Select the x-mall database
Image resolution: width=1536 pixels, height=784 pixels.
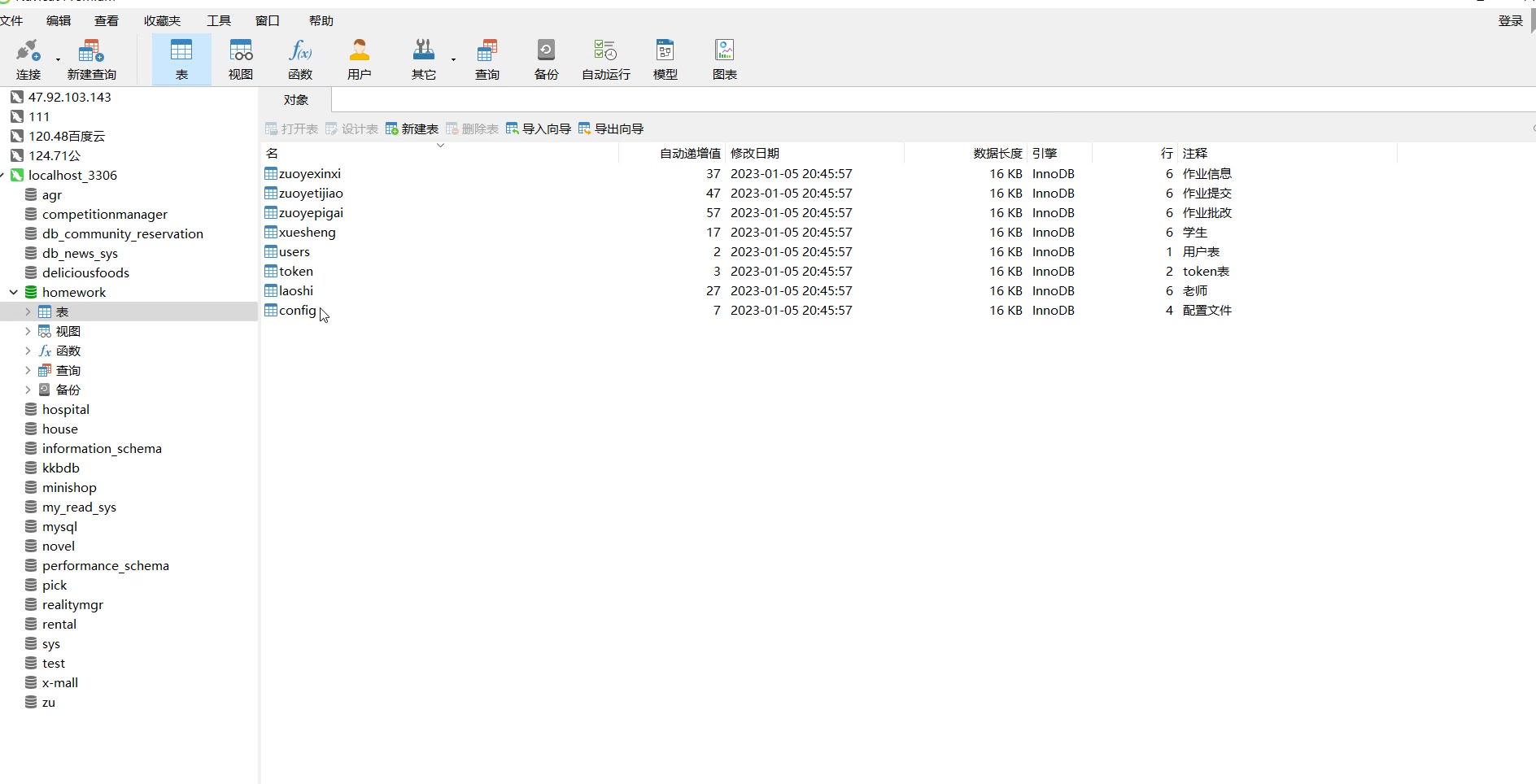pyautogui.click(x=60, y=682)
